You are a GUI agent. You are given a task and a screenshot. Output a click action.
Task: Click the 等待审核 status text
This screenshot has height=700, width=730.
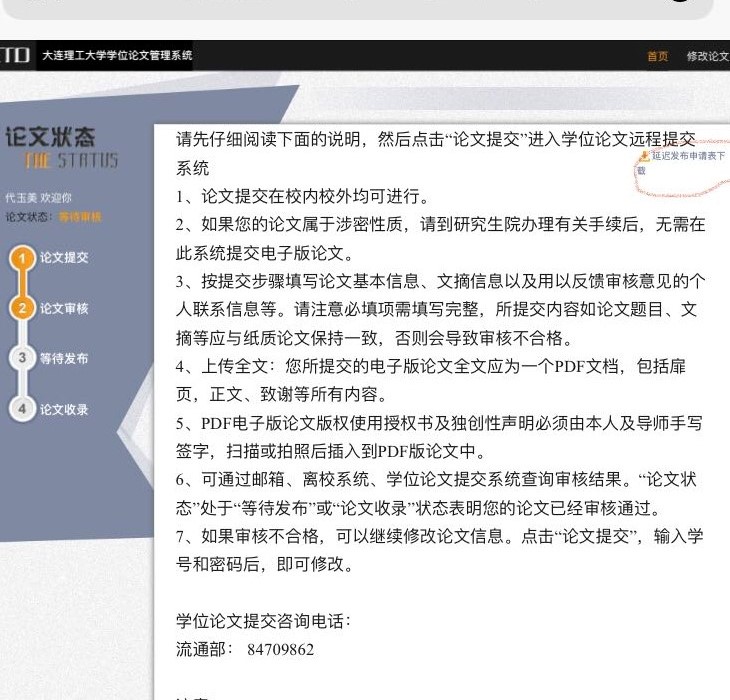[80, 216]
